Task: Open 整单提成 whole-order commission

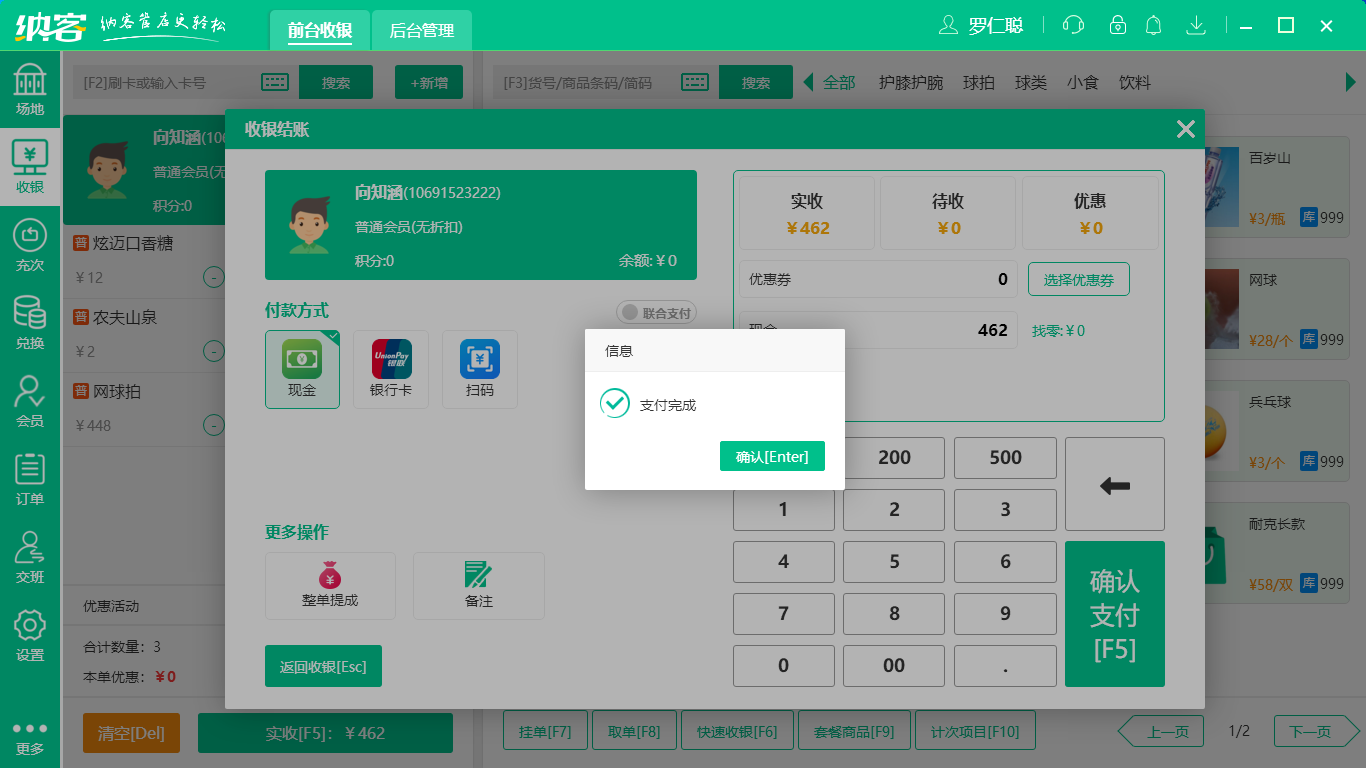Action: pos(330,586)
